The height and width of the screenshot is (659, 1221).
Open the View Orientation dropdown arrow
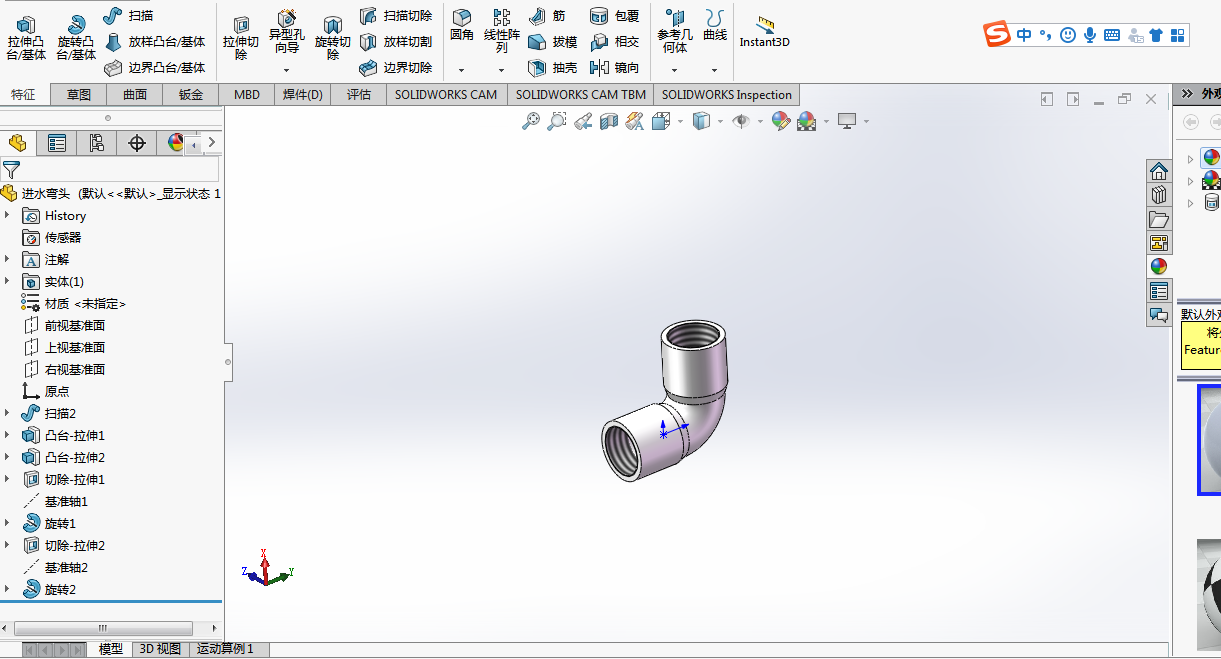pyautogui.click(x=680, y=121)
